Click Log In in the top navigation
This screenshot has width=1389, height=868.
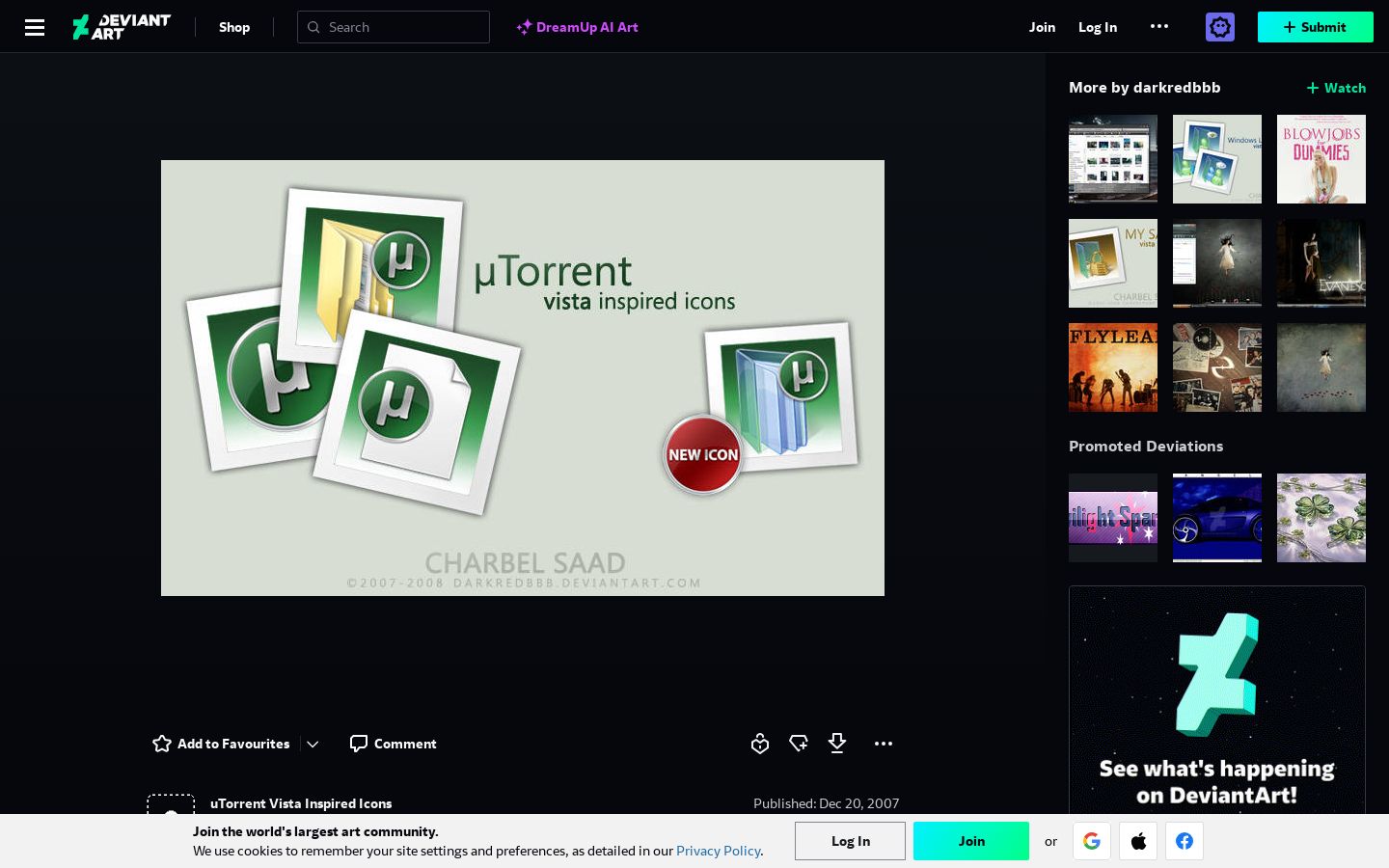click(x=1098, y=27)
